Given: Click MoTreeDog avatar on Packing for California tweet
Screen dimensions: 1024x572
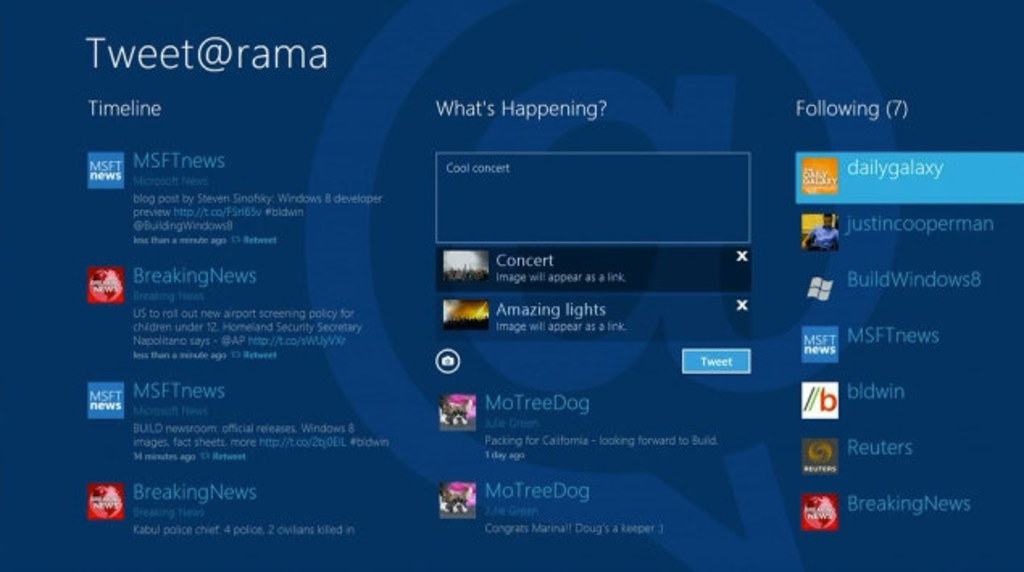Looking at the screenshot, I should [x=457, y=412].
